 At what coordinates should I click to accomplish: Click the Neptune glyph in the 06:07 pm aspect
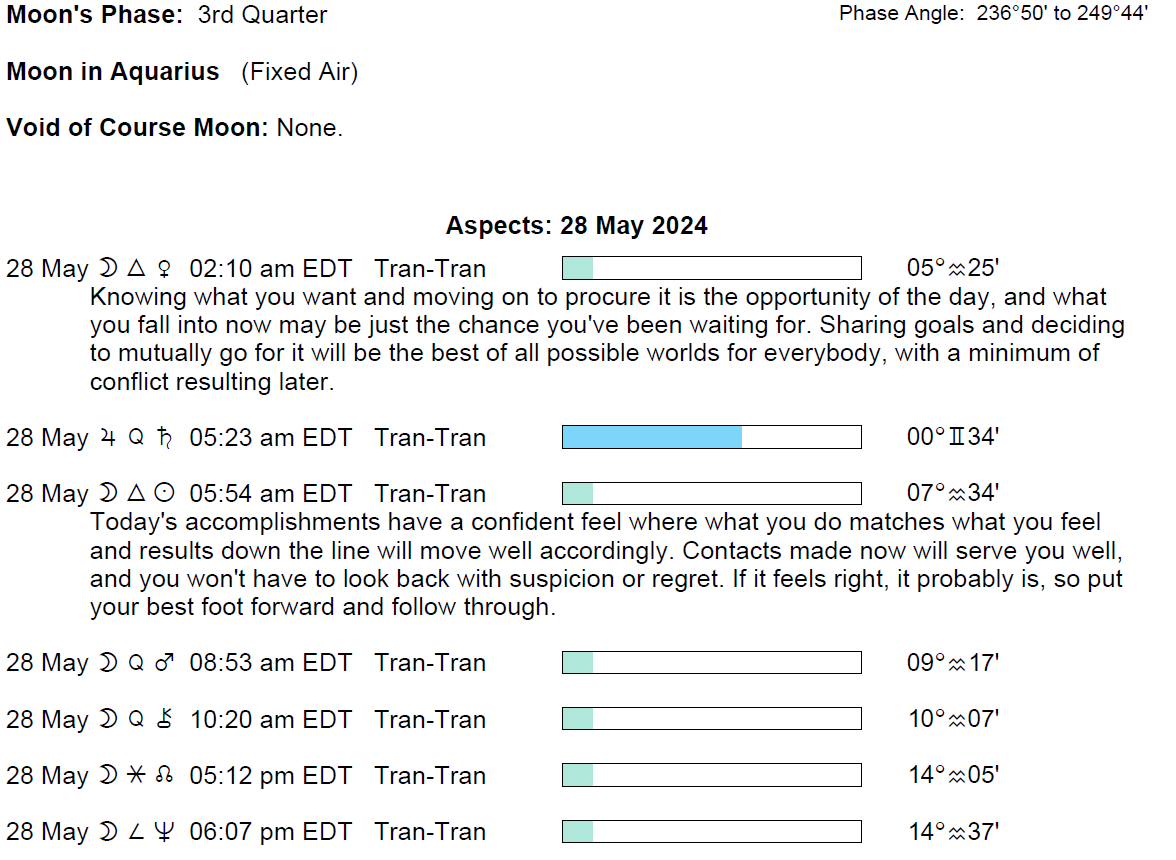pos(165,832)
